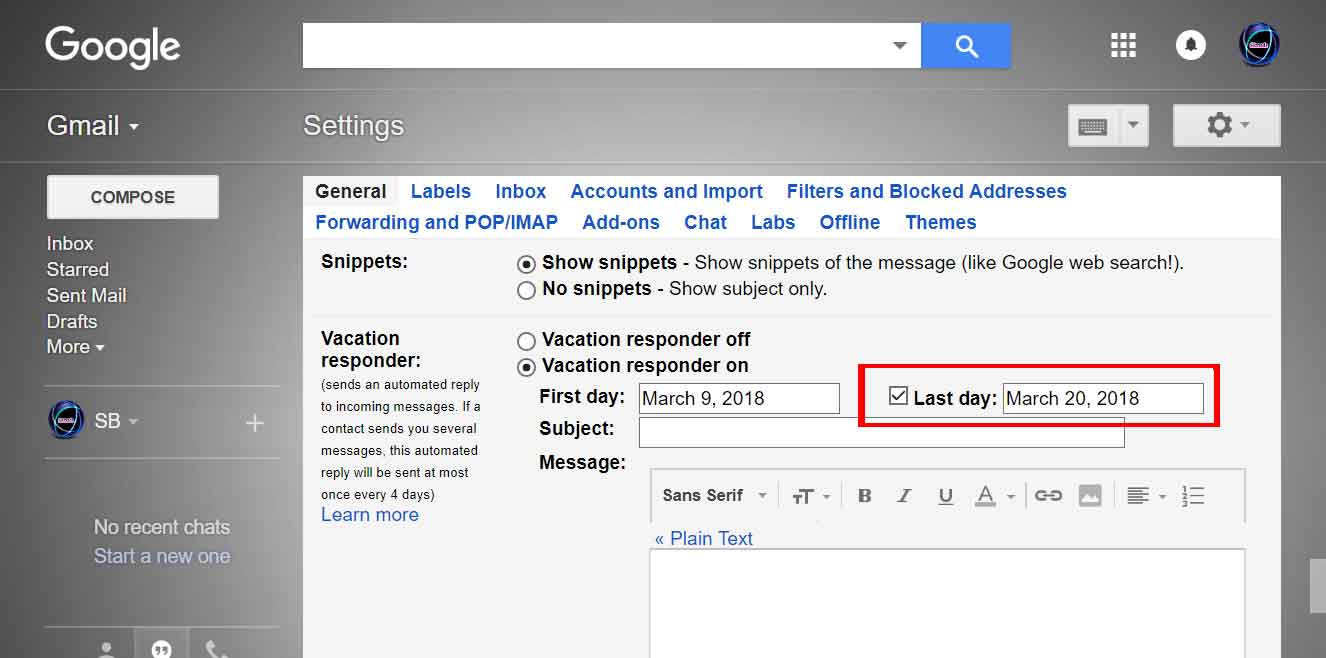Open the Learn more link
This screenshot has height=658, width=1326.
369,514
